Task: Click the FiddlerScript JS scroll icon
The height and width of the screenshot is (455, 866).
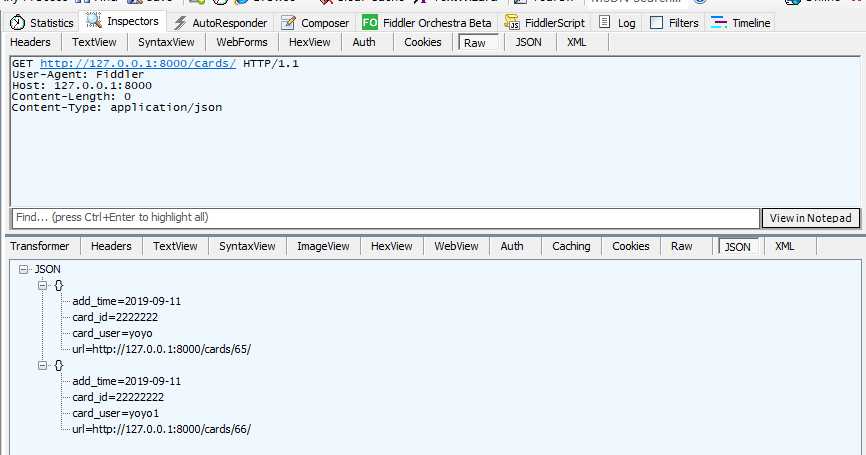Action: tap(512, 22)
